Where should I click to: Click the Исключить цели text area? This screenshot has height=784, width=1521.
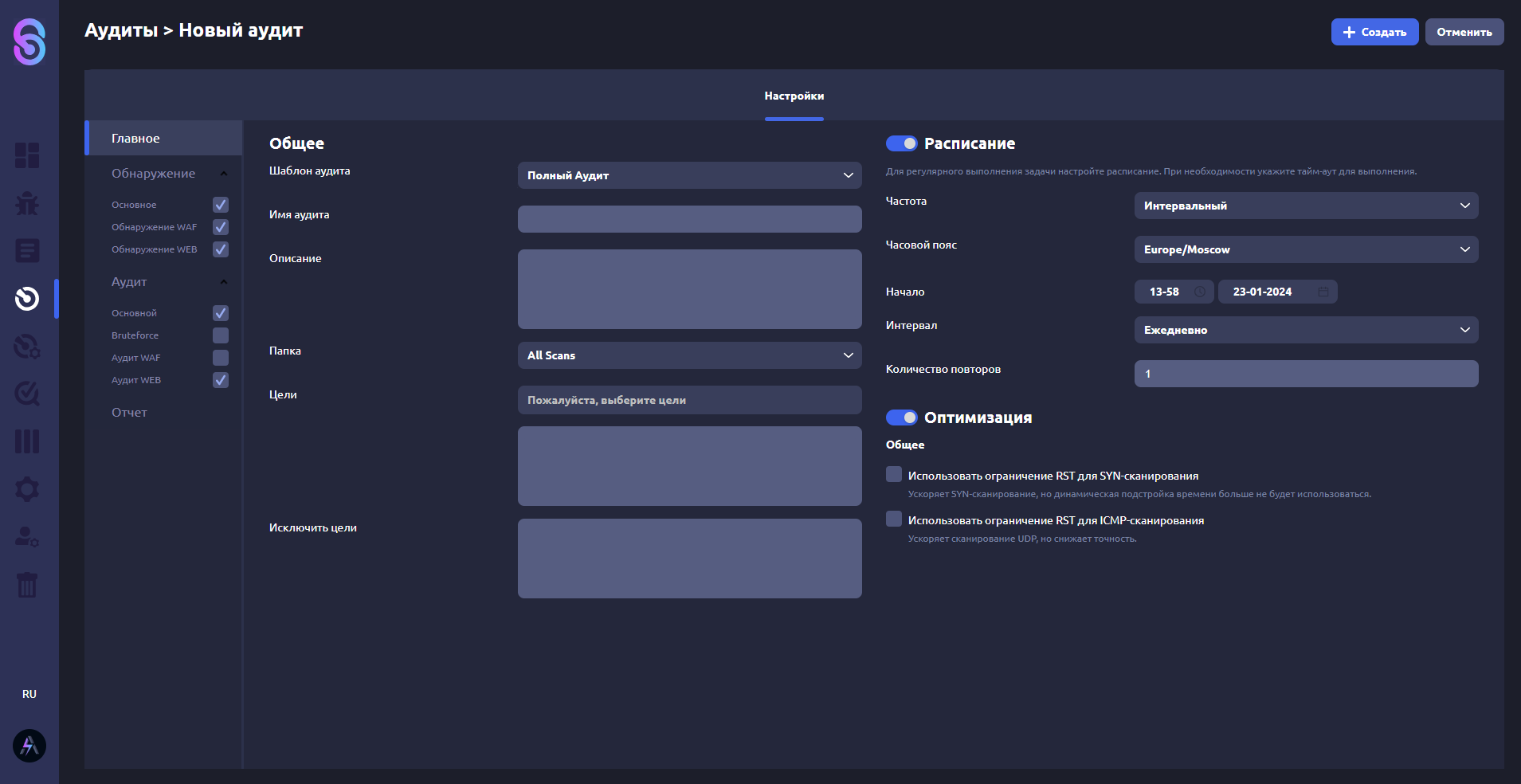point(690,559)
